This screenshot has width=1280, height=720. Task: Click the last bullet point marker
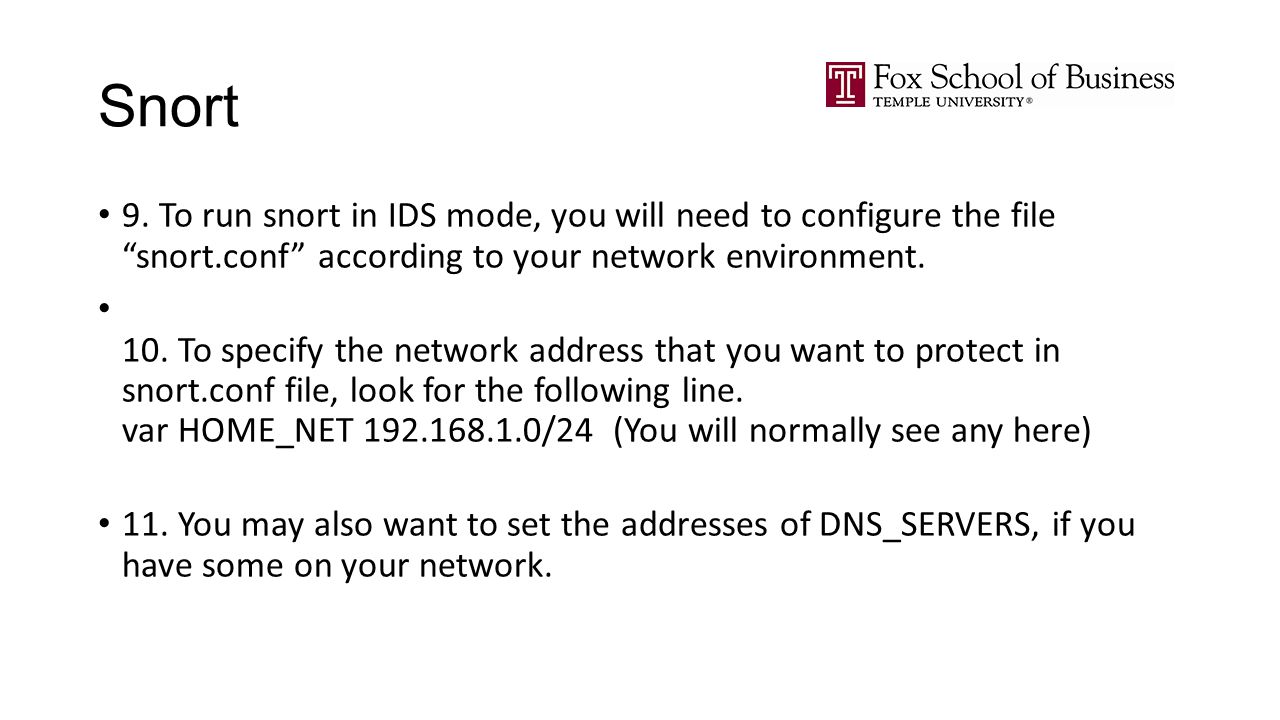point(105,524)
